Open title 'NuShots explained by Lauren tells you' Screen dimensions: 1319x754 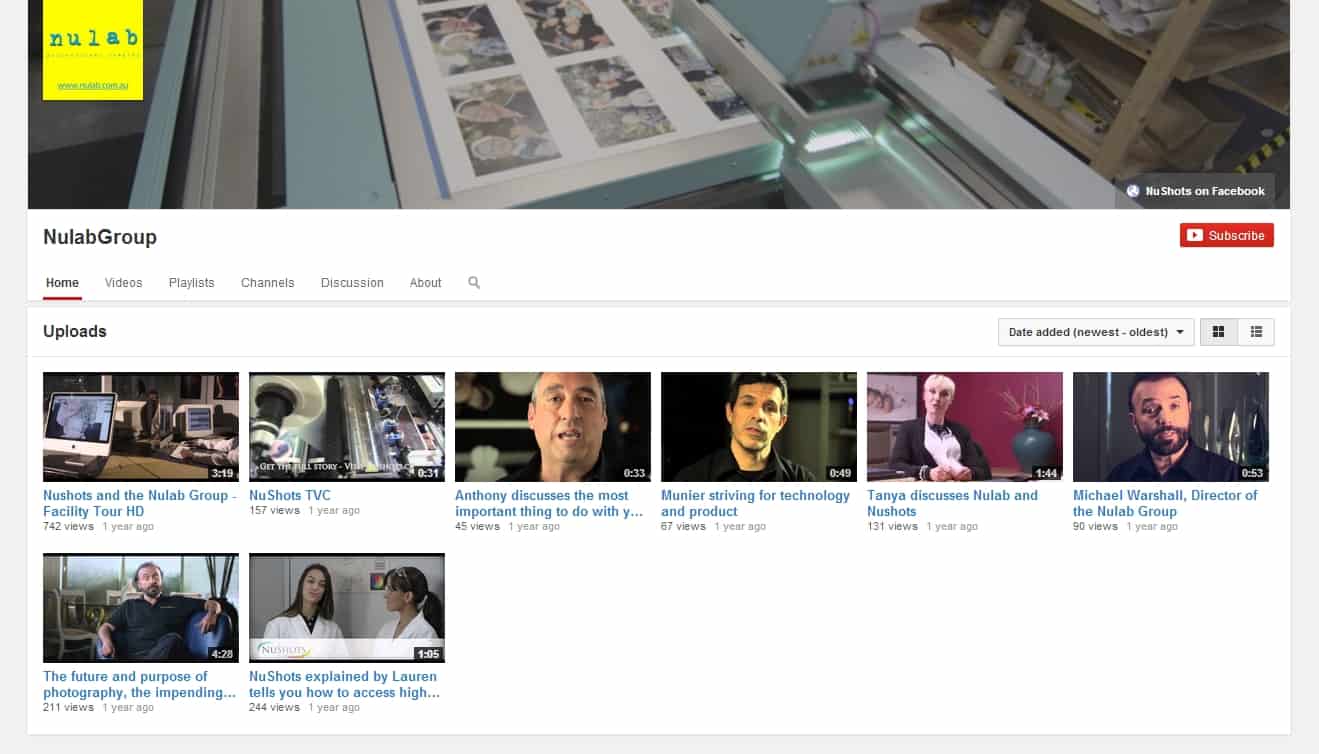coord(344,684)
